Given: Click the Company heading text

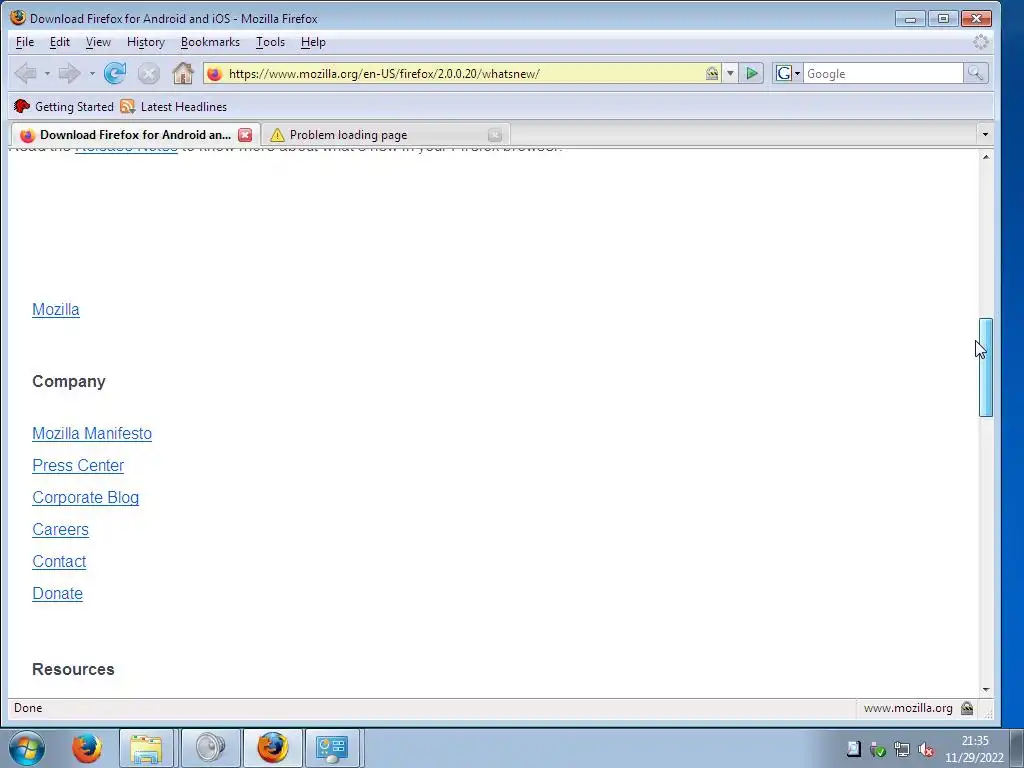Looking at the screenshot, I should click(69, 381).
